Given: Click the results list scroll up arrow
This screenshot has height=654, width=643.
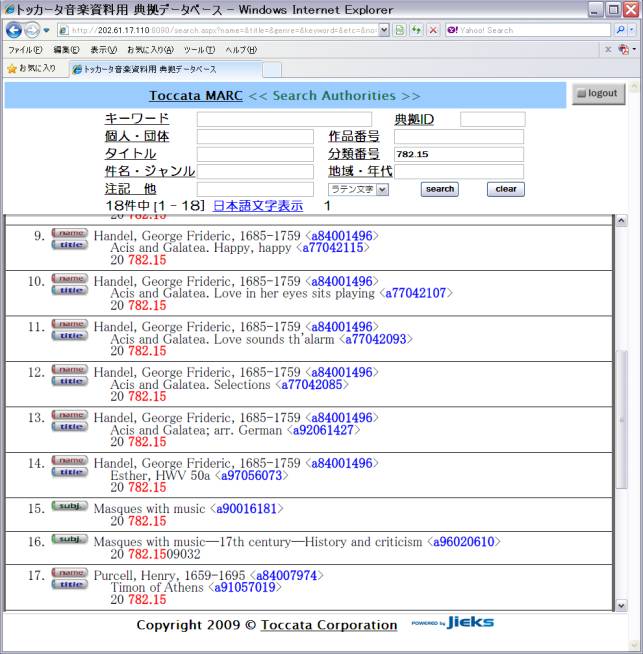Looking at the screenshot, I should click(x=621, y=221).
